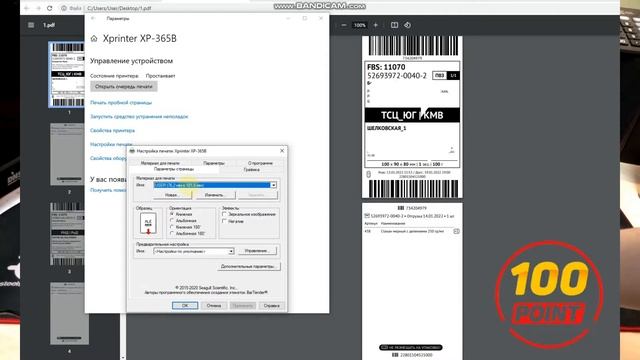Click the Открыть очередь печати button
This screenshot has width=640, height=360.
[x=124, y=87]
